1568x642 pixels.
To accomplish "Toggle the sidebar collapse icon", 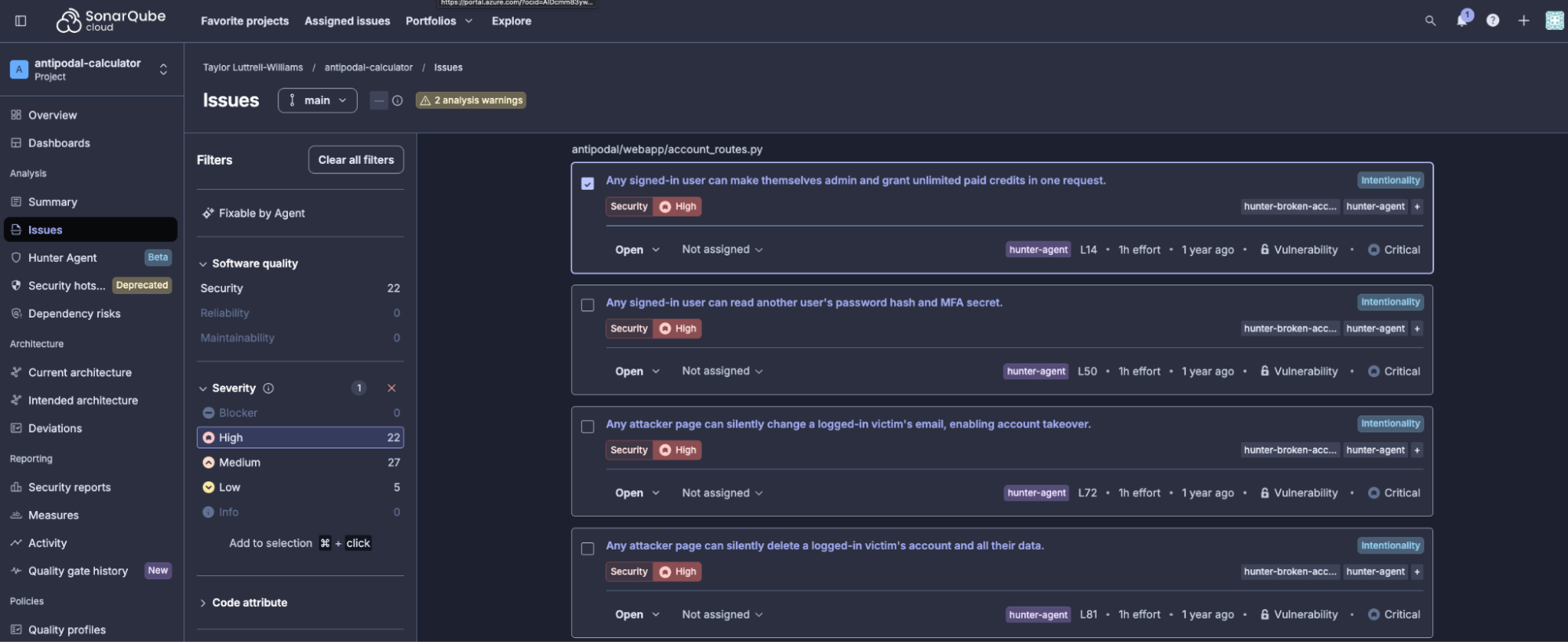I will click(21, 21).
